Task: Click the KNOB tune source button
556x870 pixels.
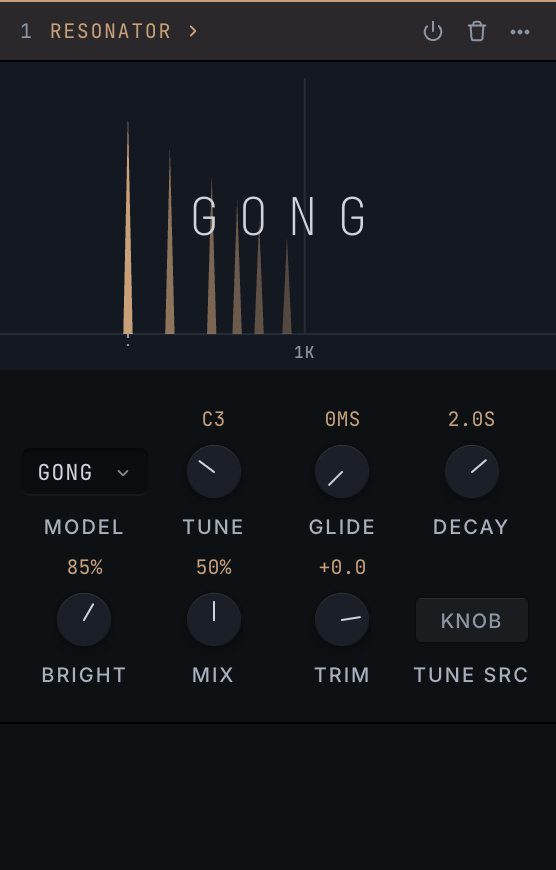Action: [472, 620]
